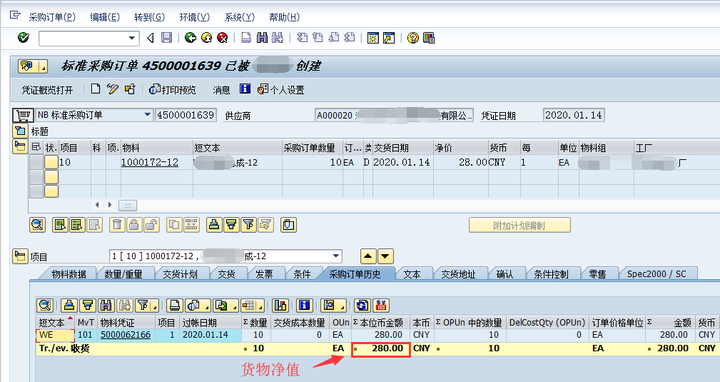
Task: Click the Set filter funnel in the item overview toolbar
Action: (x=249, y=225)
